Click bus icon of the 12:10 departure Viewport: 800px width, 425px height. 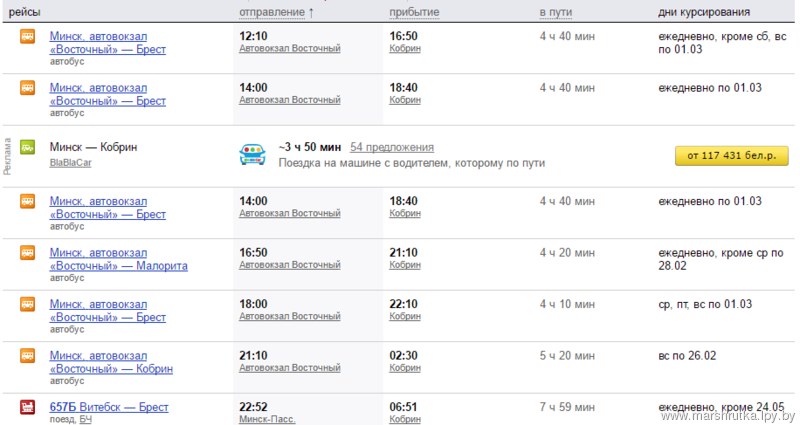pos(28,37)
